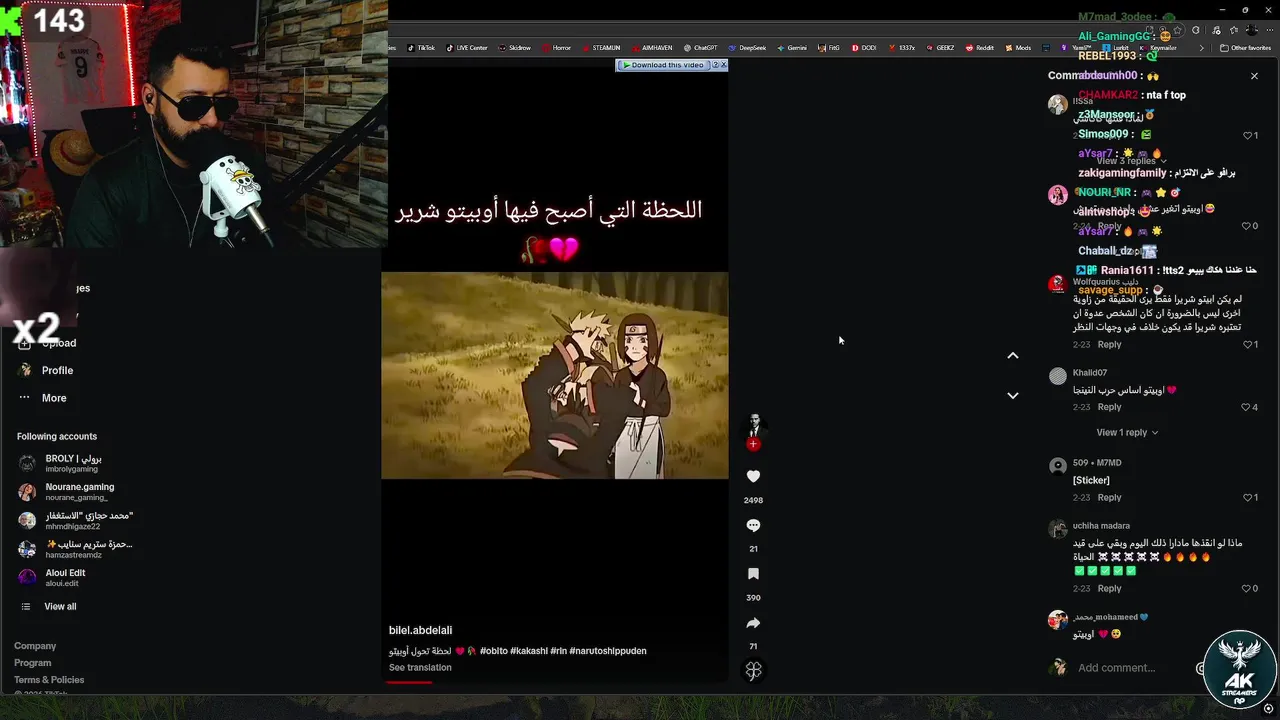Open the creator avatar beside the video
The height and width of the screenshot is (720, 1280).
click(x=753, y=425)
